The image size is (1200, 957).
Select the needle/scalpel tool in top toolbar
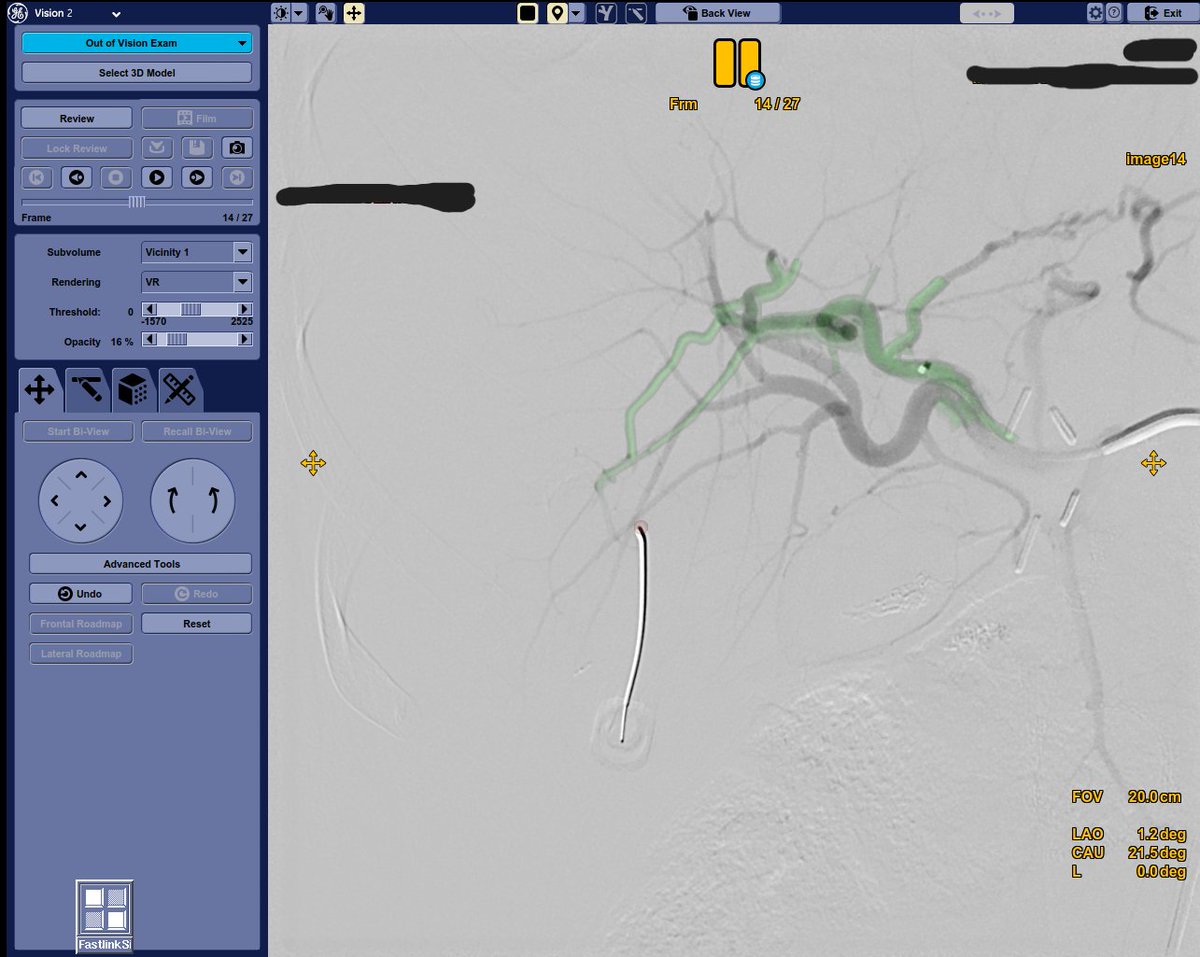point(636,13)
